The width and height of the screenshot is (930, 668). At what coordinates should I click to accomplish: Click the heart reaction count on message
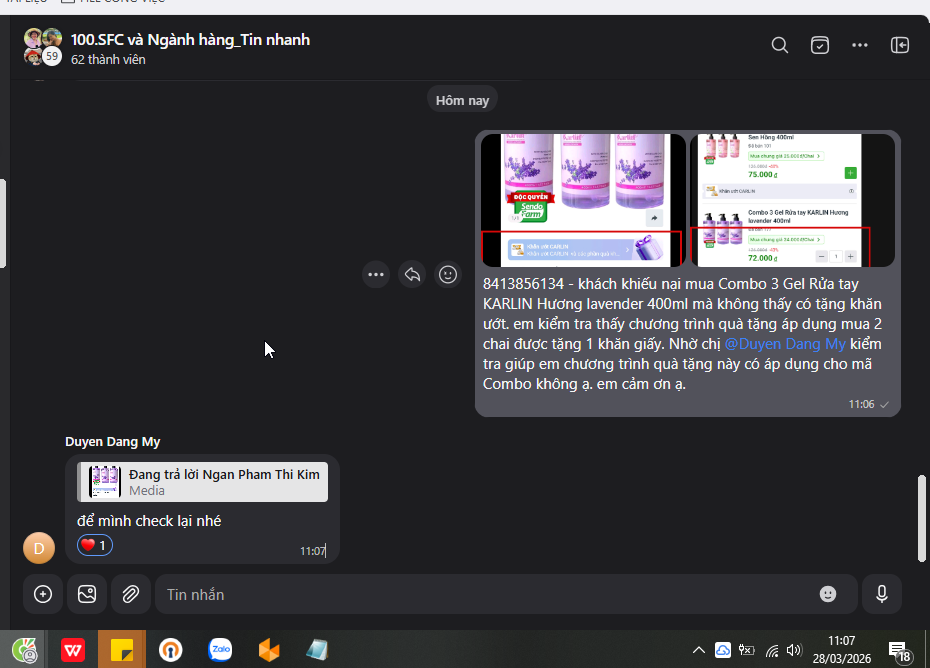coord(95,545)
